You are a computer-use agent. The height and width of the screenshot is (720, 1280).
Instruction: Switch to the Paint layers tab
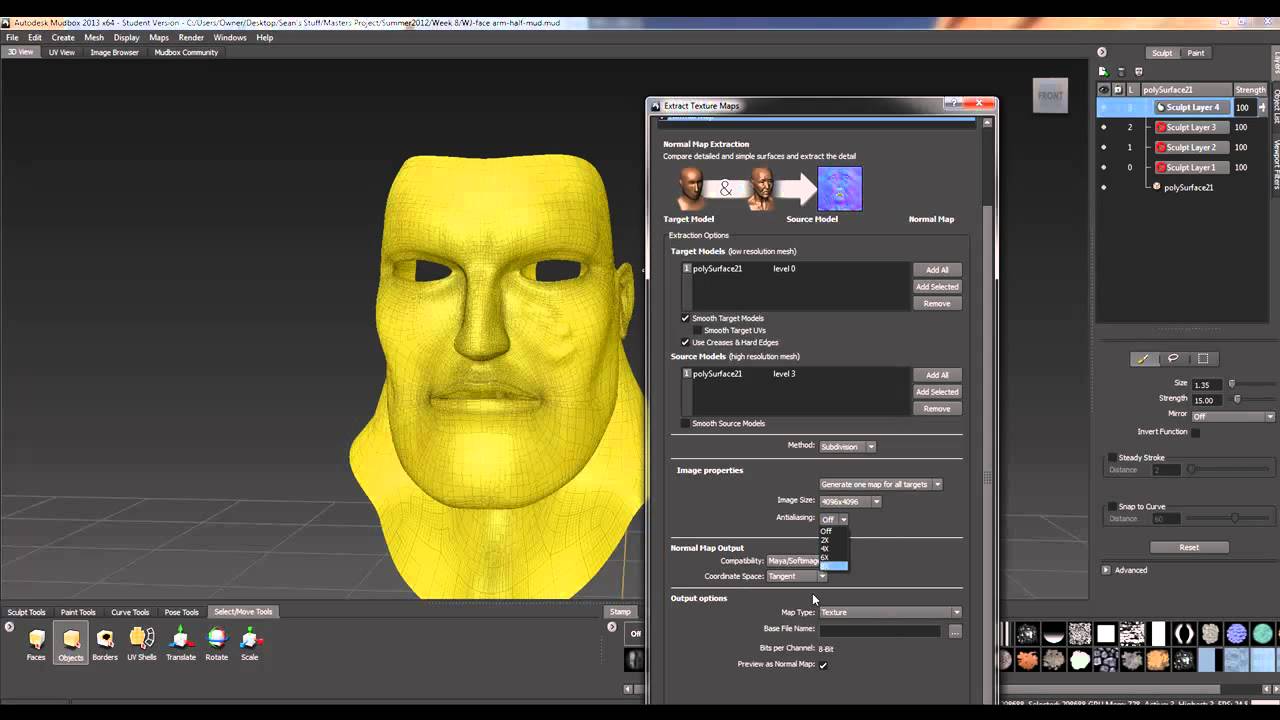[x=1196, y=53]
